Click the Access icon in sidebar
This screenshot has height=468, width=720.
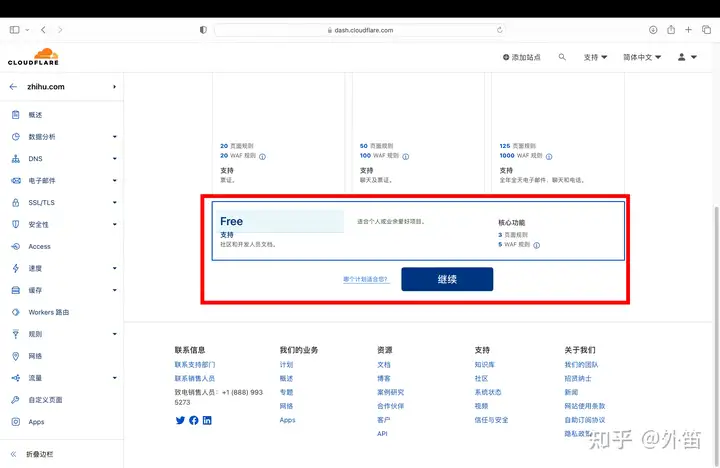pyautogui.click(x=16, y=247)
